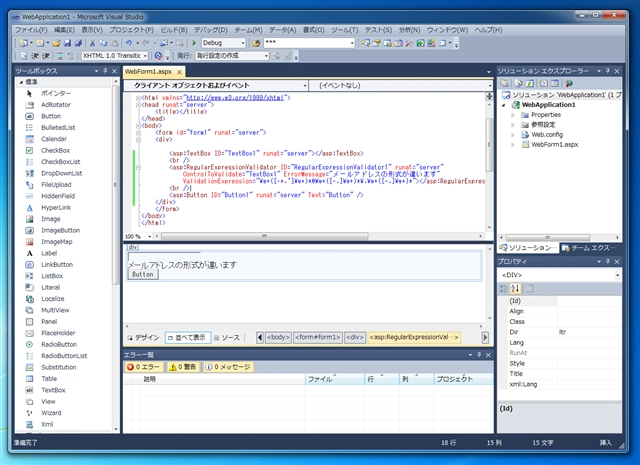The width and height of the screenshot is (640, 465).
Task: Switch to チーム エクスプローラー tab
Action: 591,248
